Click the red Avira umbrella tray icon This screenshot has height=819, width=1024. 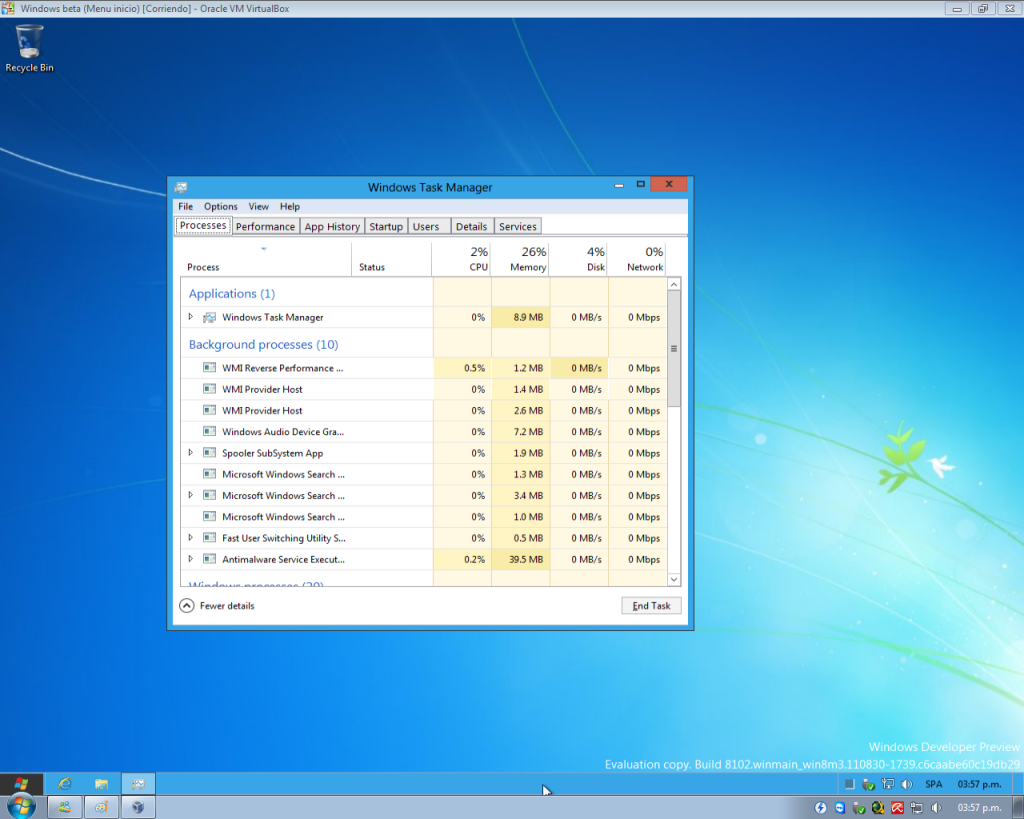pos(898,808)
